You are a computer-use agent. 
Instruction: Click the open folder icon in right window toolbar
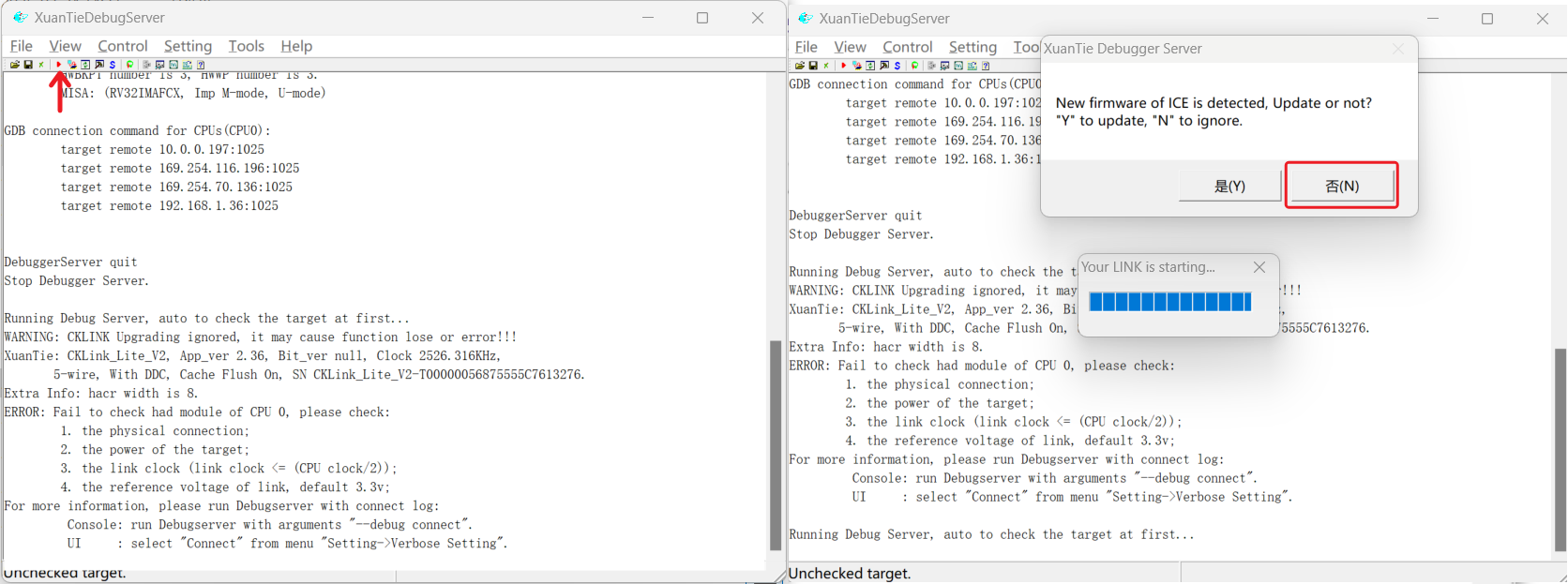tap(800, 66)
